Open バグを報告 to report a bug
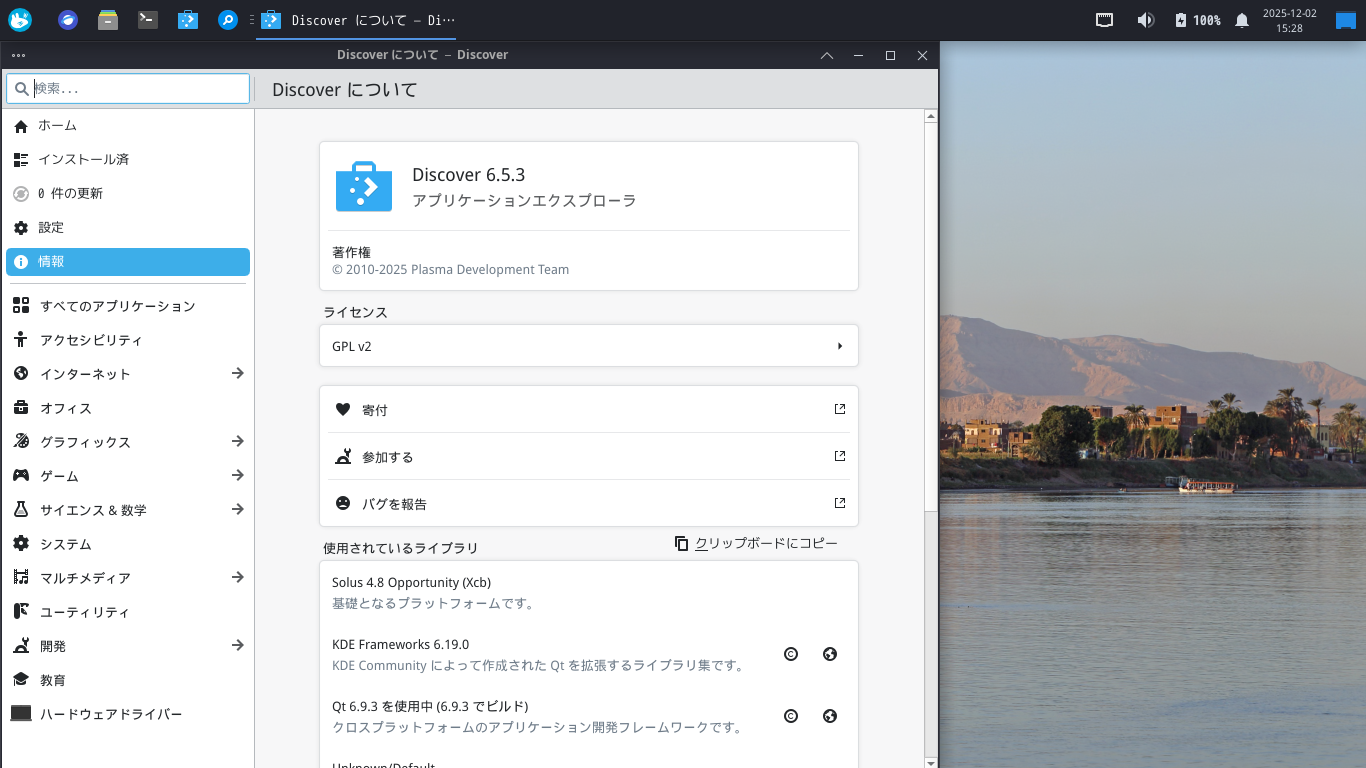The image size is (1366, 768). coord(393,503)
